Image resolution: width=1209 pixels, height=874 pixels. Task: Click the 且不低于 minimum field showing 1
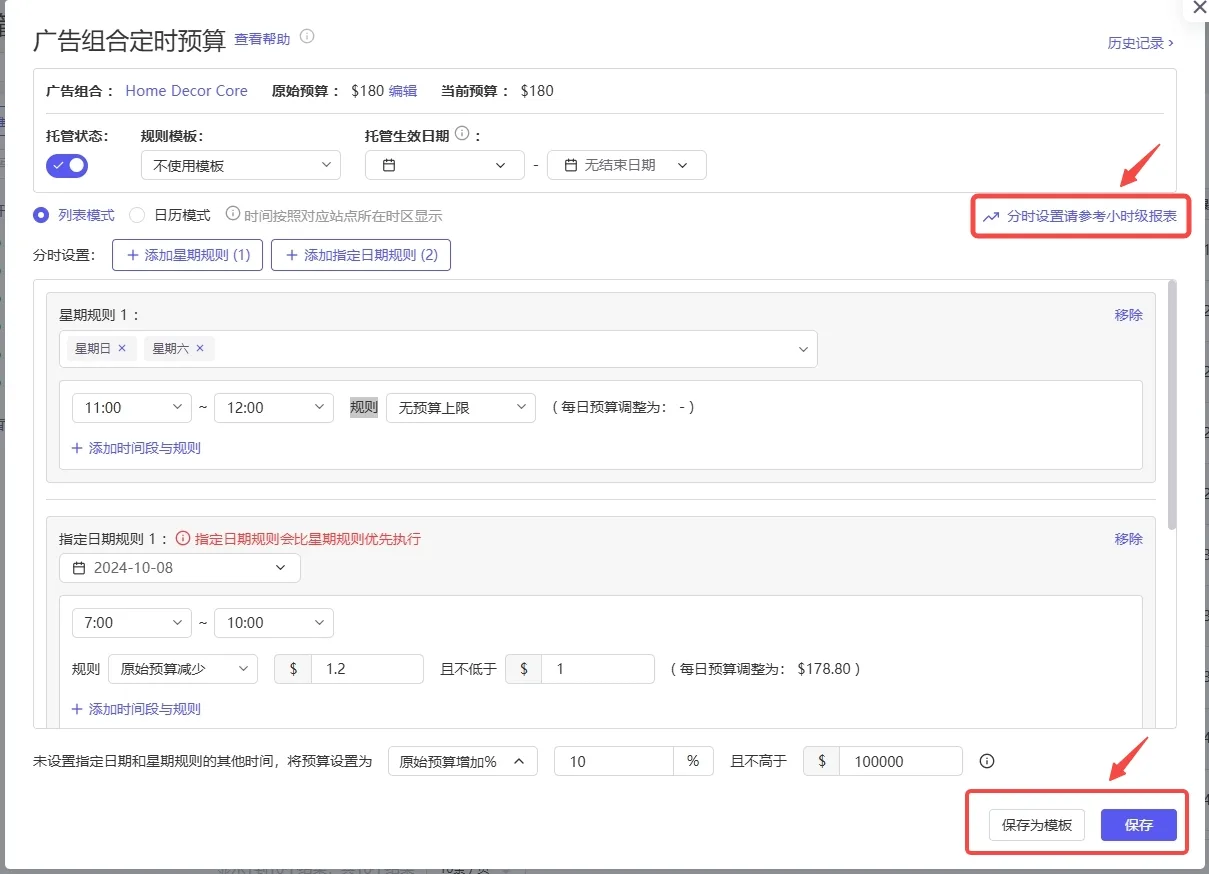click(x=598, y=669)
